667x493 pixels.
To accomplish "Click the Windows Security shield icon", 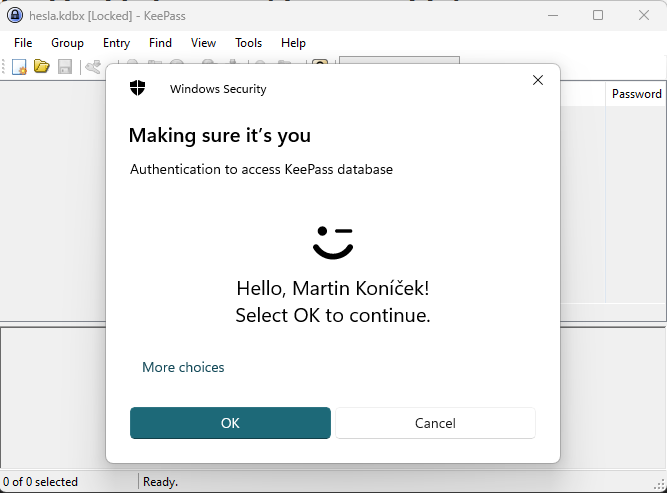I will click(x=137, y=88).
